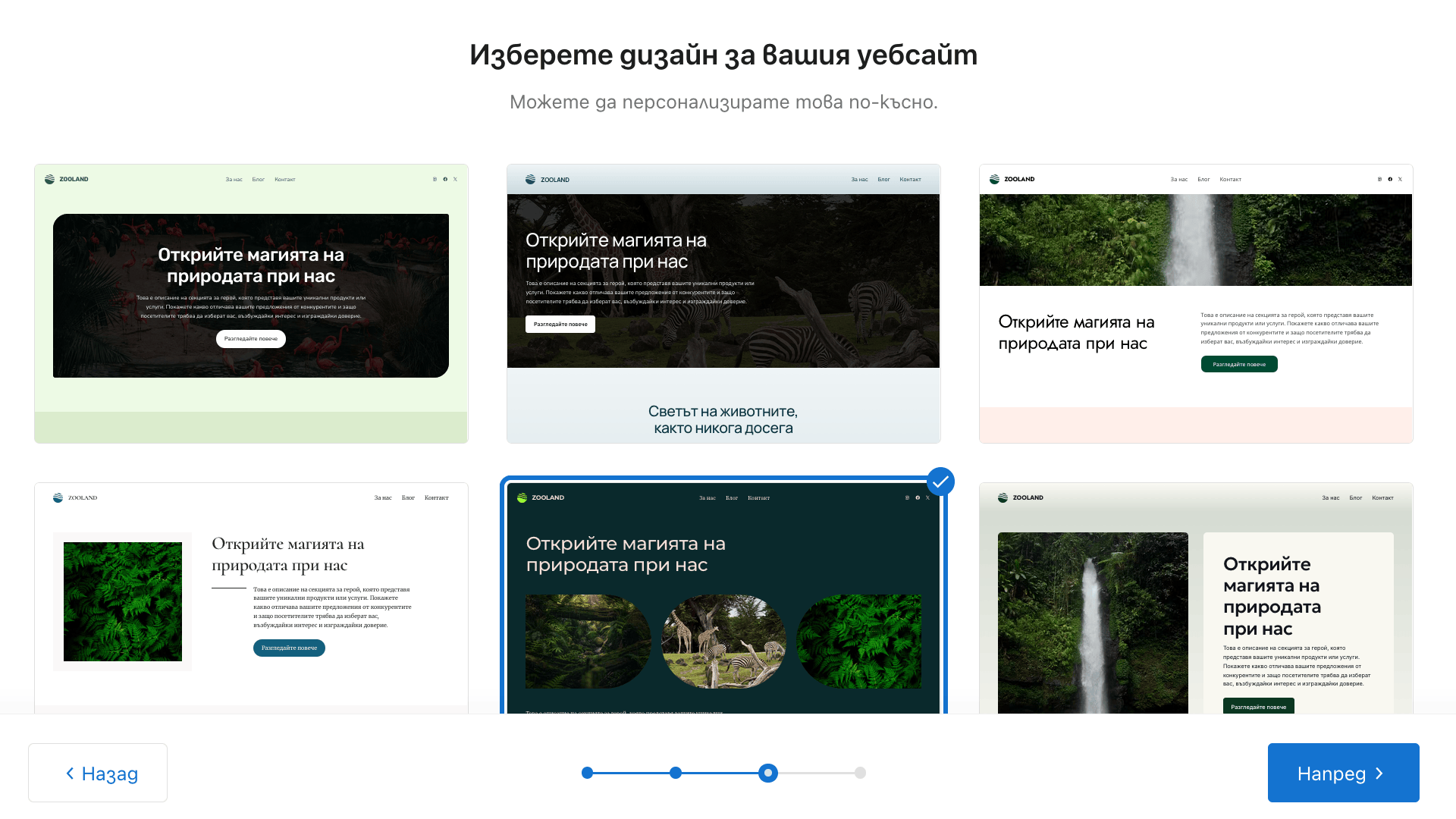Select the waterfall banner design thumbnail
This screenshot has width=1456, height=819.
point(1196,303)
